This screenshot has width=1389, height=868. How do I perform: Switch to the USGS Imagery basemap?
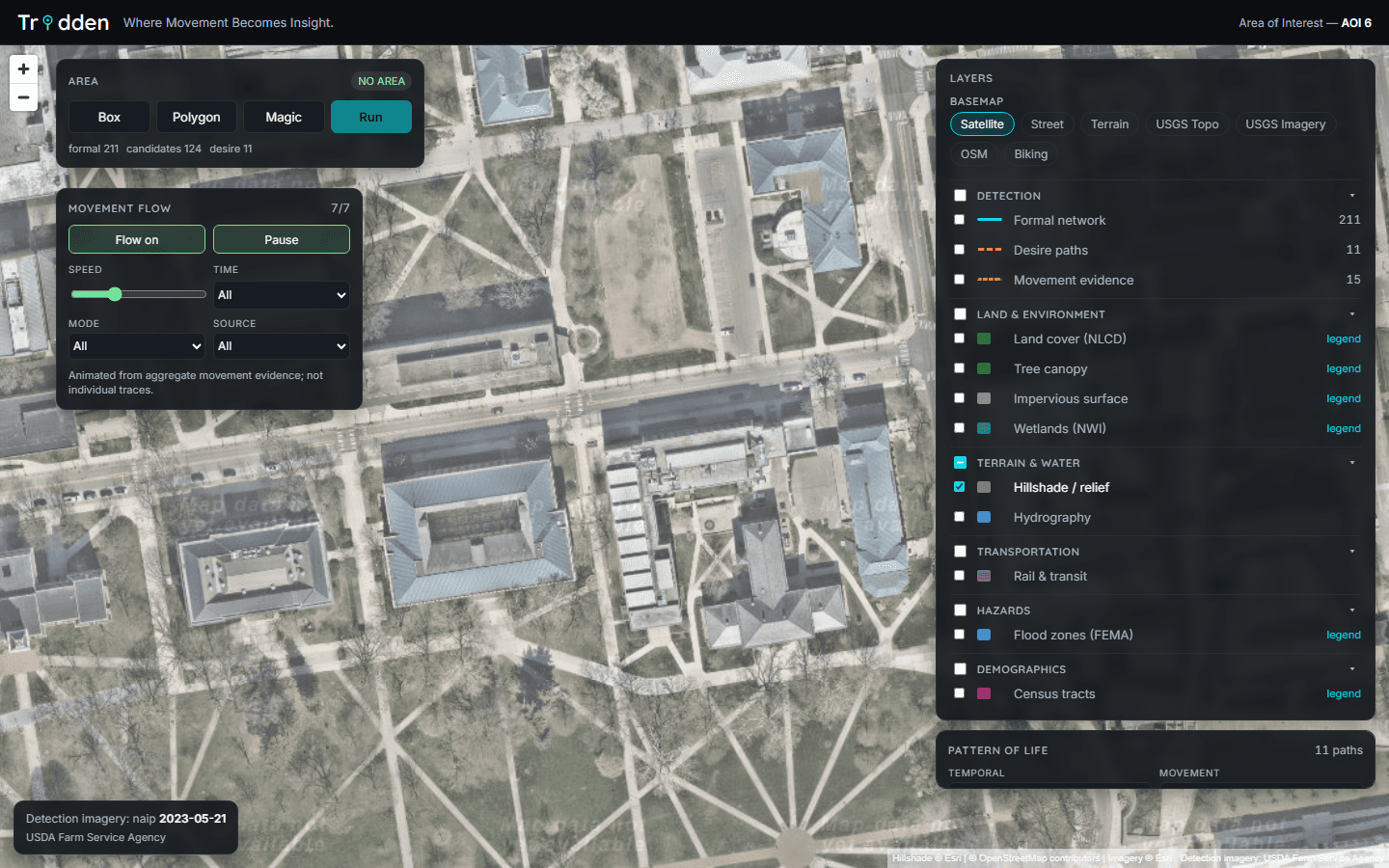point(1285,124)
